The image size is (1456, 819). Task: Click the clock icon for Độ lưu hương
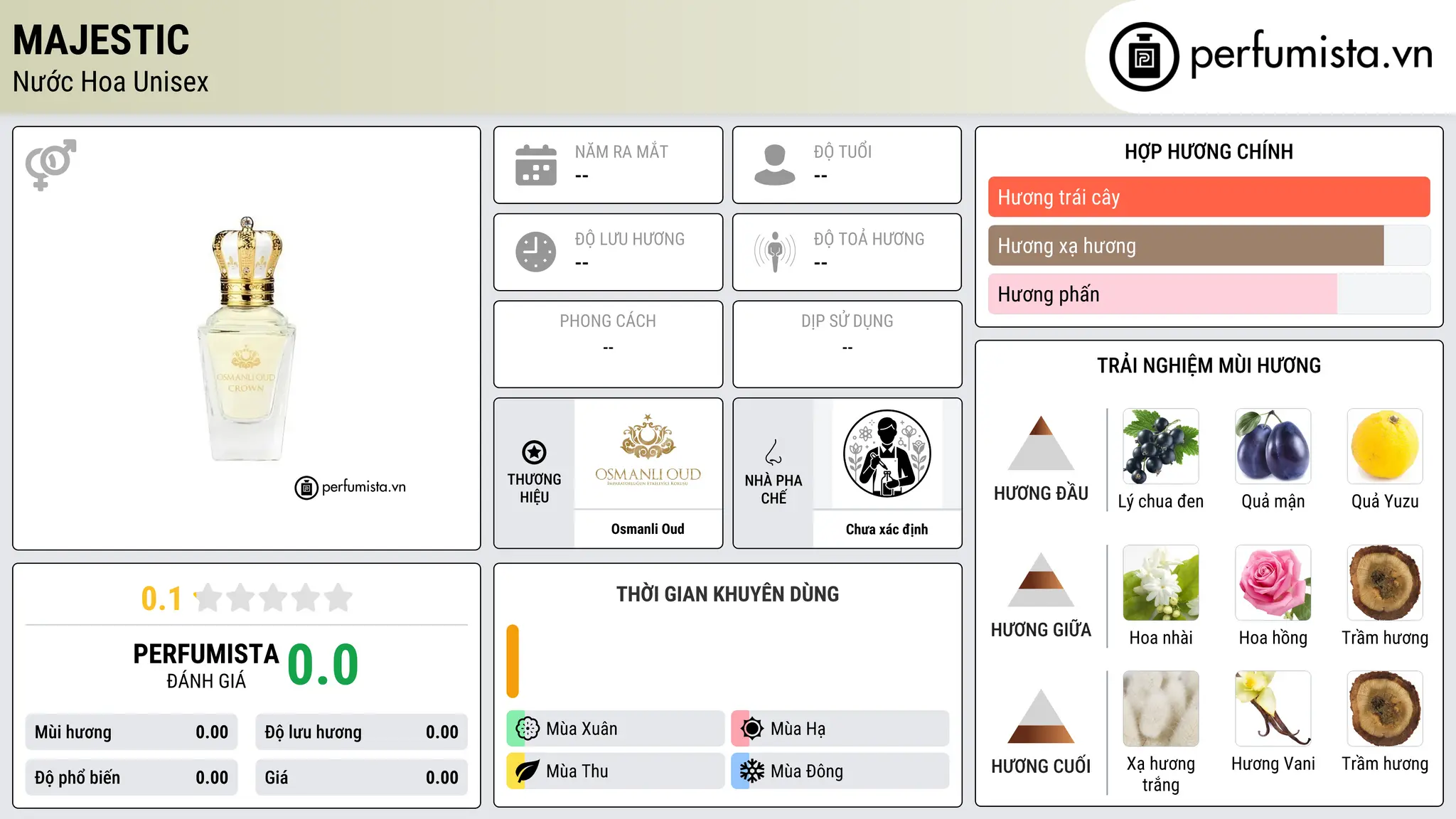(536, 252)
